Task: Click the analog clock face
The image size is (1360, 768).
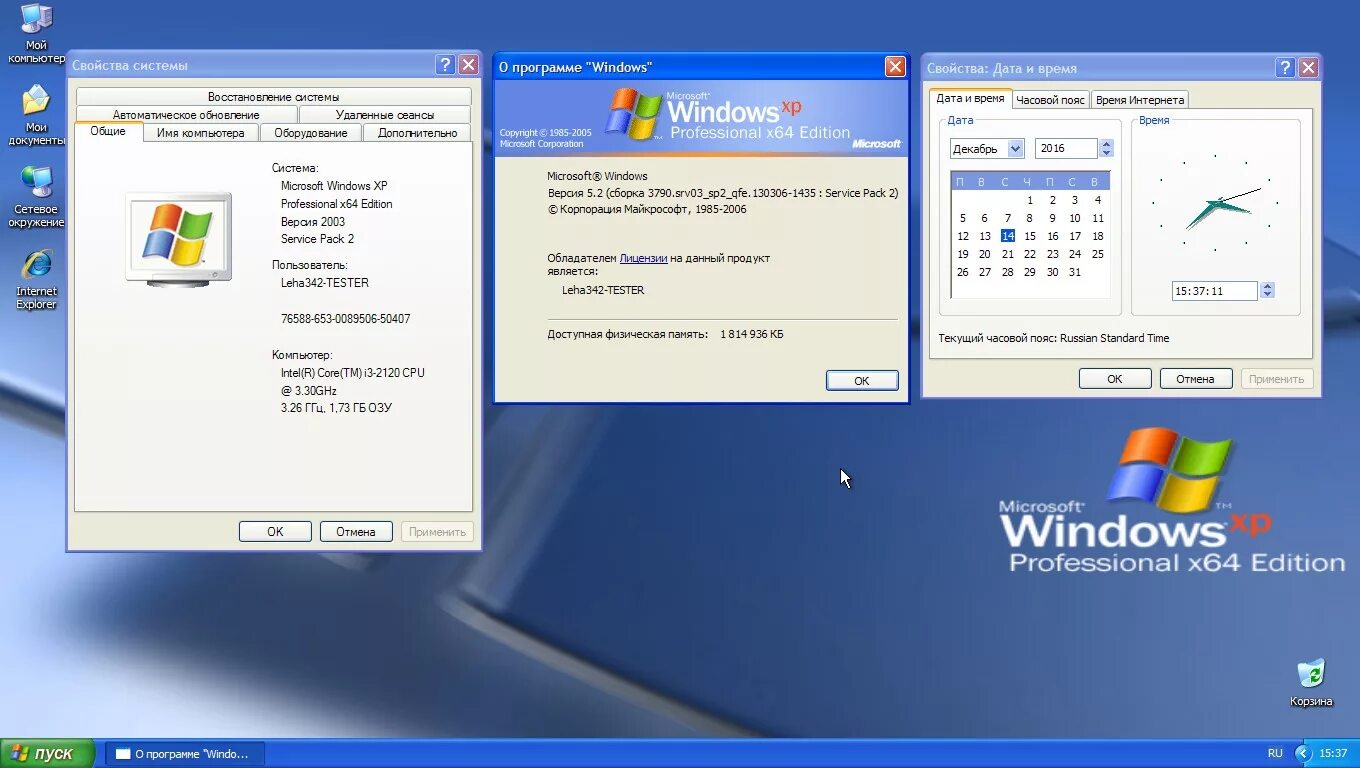Action: click(x=1216, y=202)
